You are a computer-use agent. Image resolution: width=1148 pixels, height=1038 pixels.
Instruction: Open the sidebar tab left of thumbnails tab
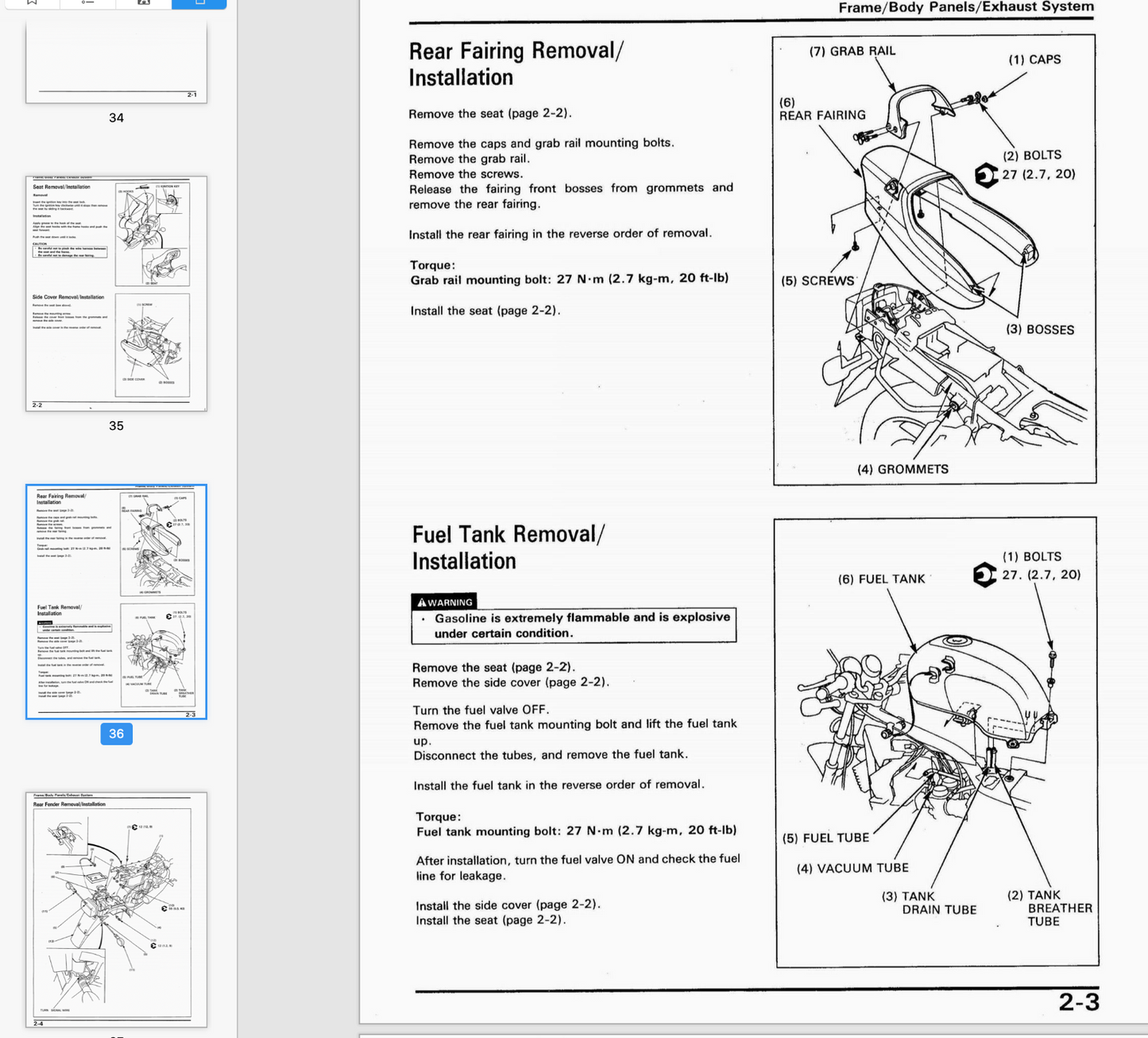click(x=144, y=2)
